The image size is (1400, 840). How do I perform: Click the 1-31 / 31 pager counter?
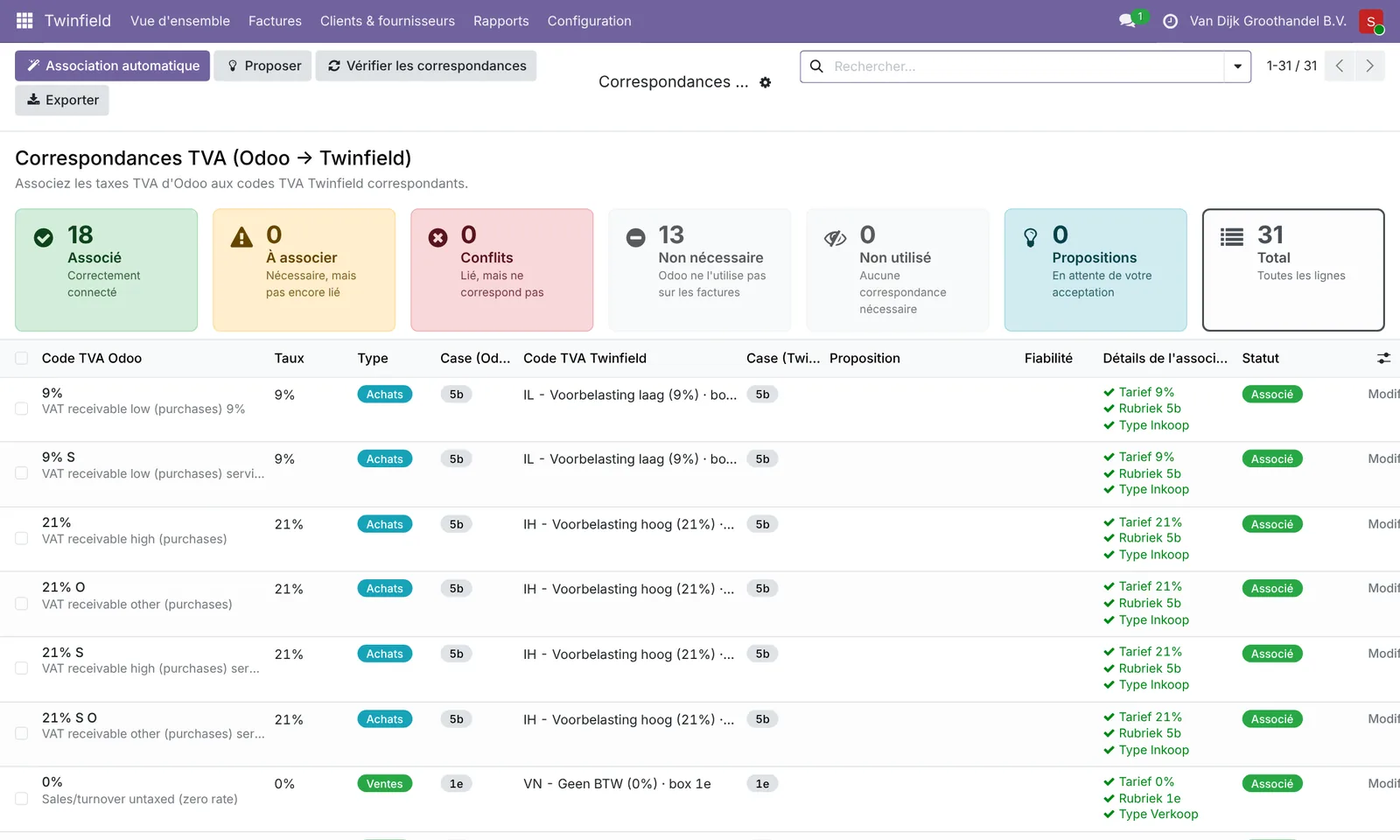(1291, 66)
